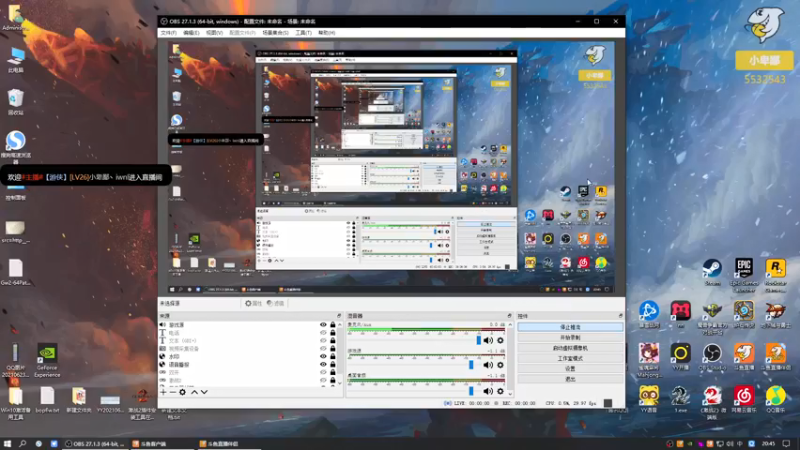The height and width of the screenshot is (450, 800).
Task: Undock the controls panel via float icon
Action: coord(620,316)
